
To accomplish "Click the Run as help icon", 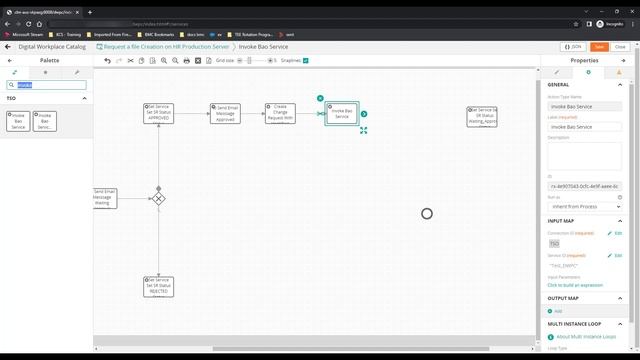I will [x=620, y=197].
